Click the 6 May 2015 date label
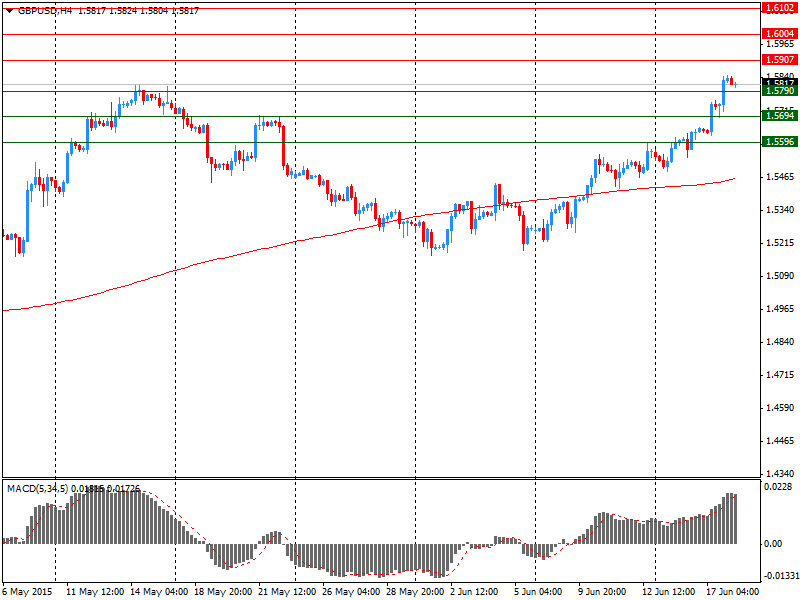The image size is (800, 600). (x=28, y=592)
